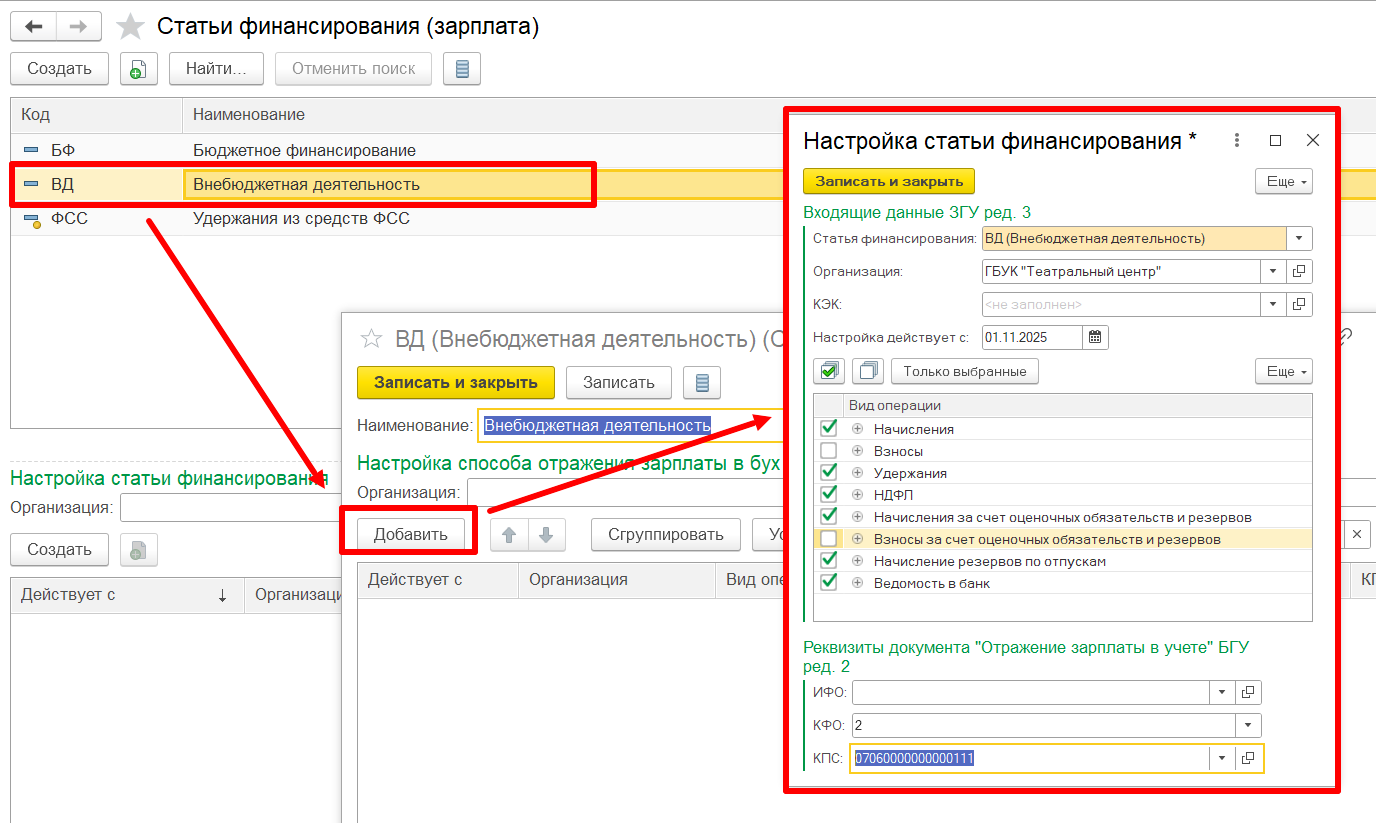The height and width of the screenshot is (823, 1376).
Task: Open the list settings icon after Отменить поиск
Action: click(461, 69)
